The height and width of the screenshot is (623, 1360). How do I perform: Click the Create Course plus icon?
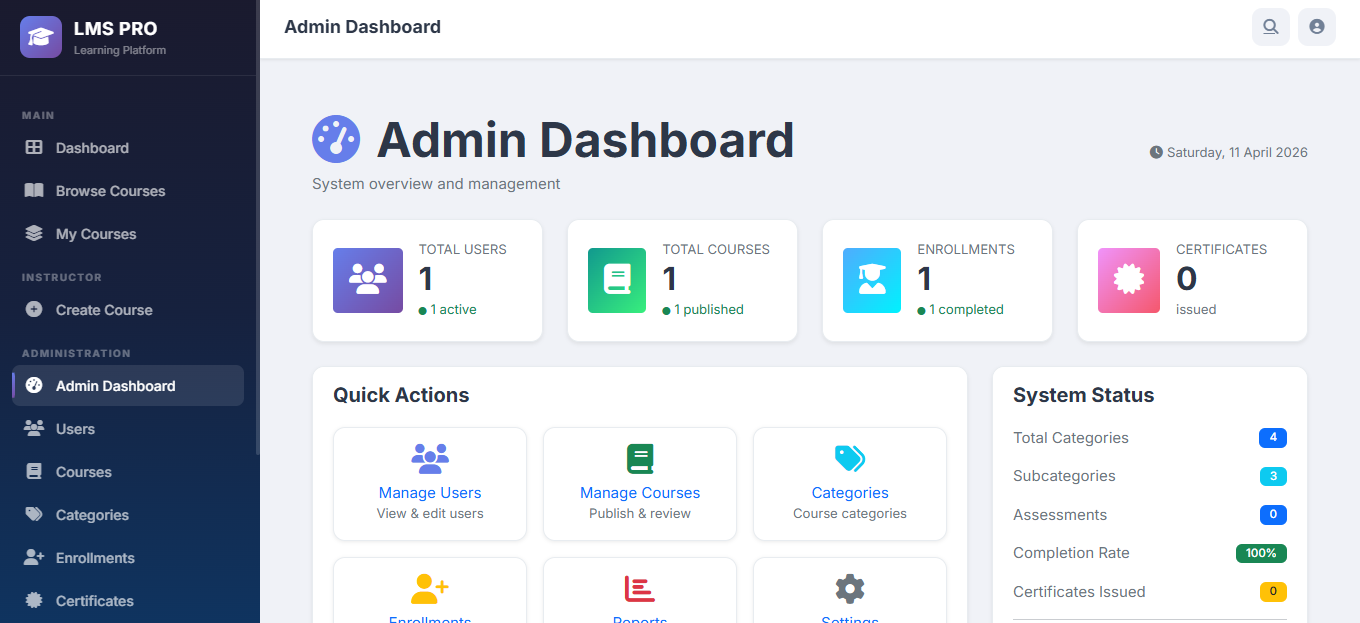pyautogui.click(x=34, y=310)
